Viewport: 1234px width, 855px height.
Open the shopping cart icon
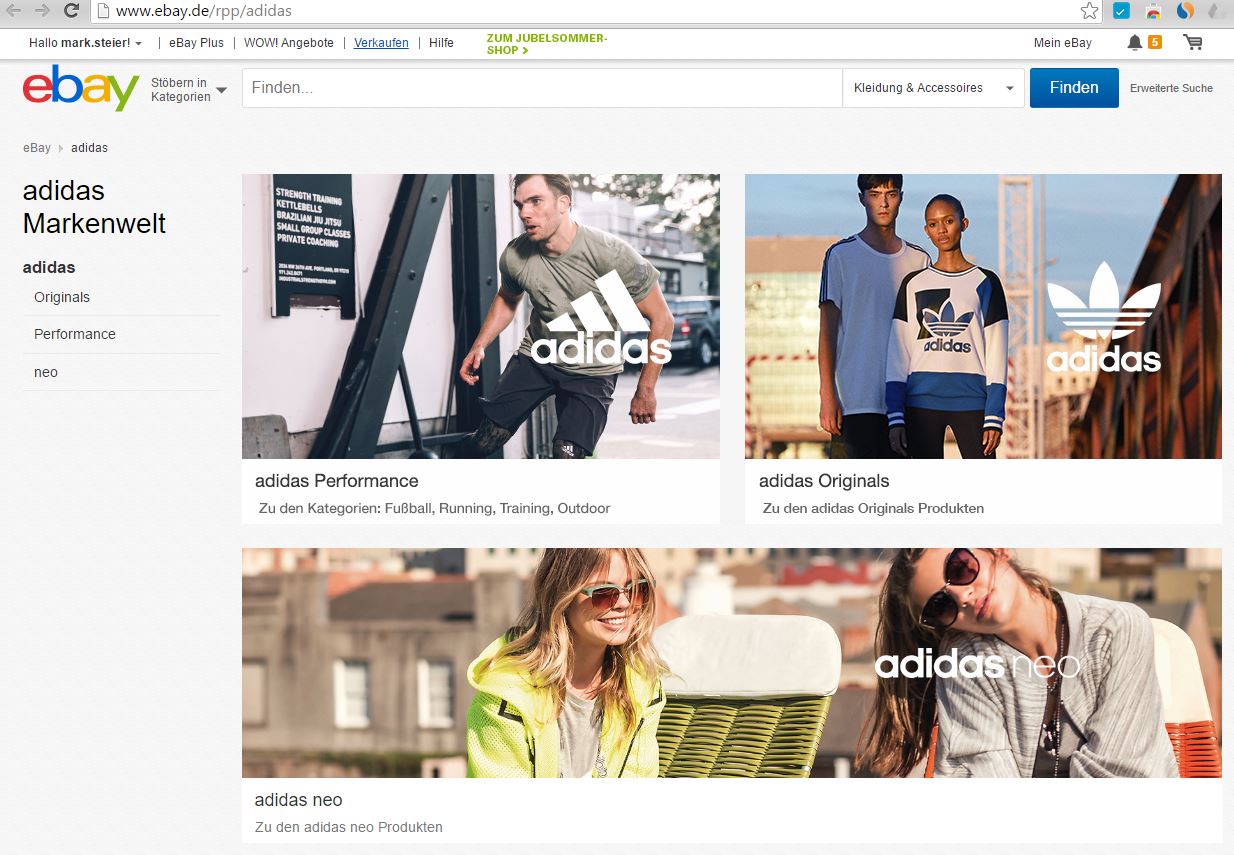click(1192, 42)
